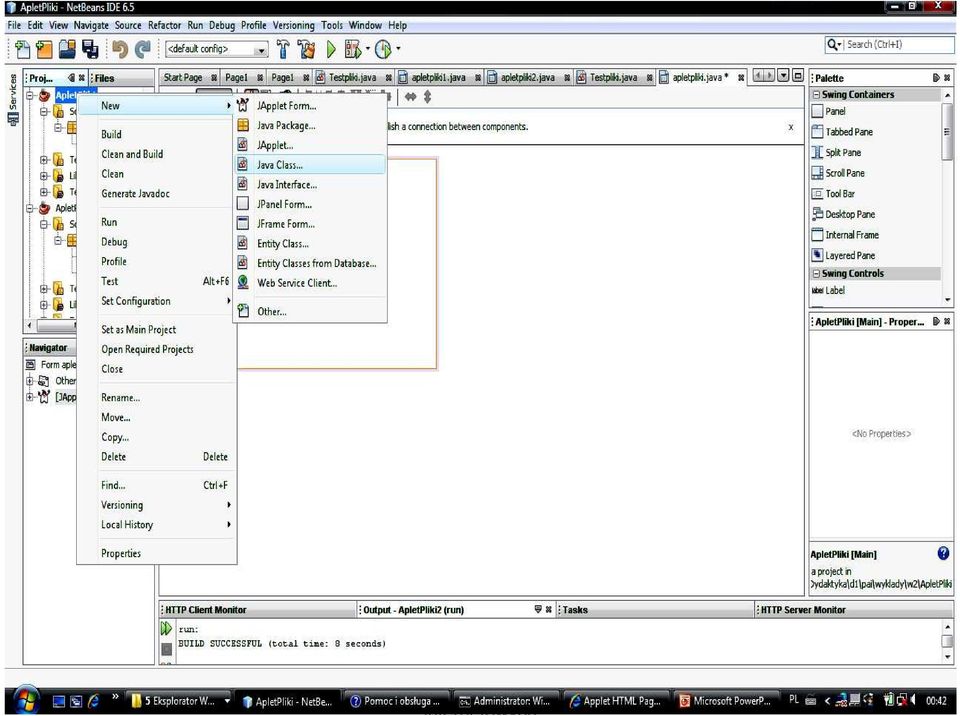Expand the Other node in Navigator
Viewport: 960px width, 716px height.
click(x=29, y=381)
